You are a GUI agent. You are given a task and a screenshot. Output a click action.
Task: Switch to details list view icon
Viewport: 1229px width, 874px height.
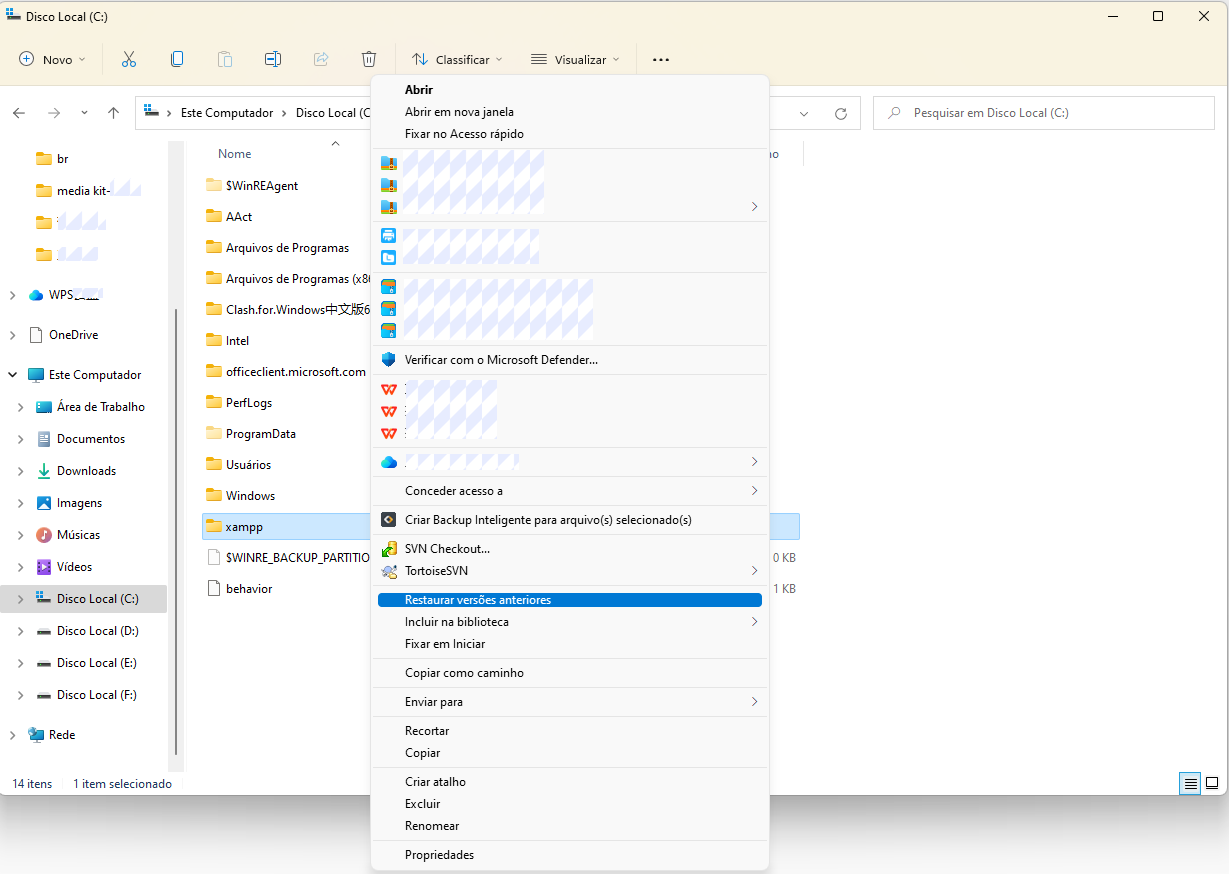pyautogui.click(x=1190, y=784)
